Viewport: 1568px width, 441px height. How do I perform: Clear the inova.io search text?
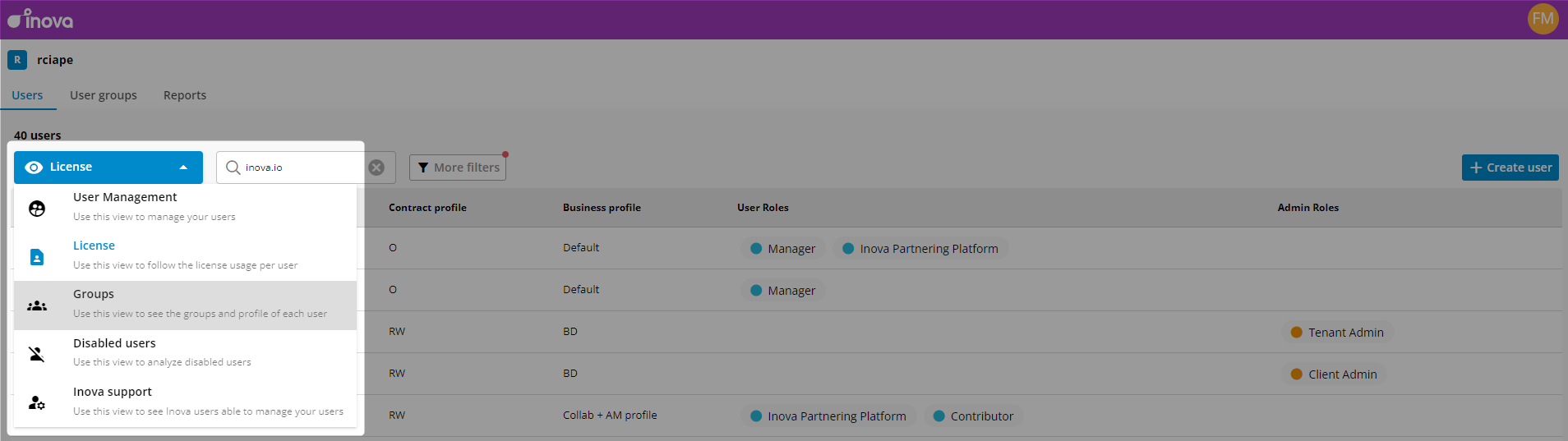[376, 168]
